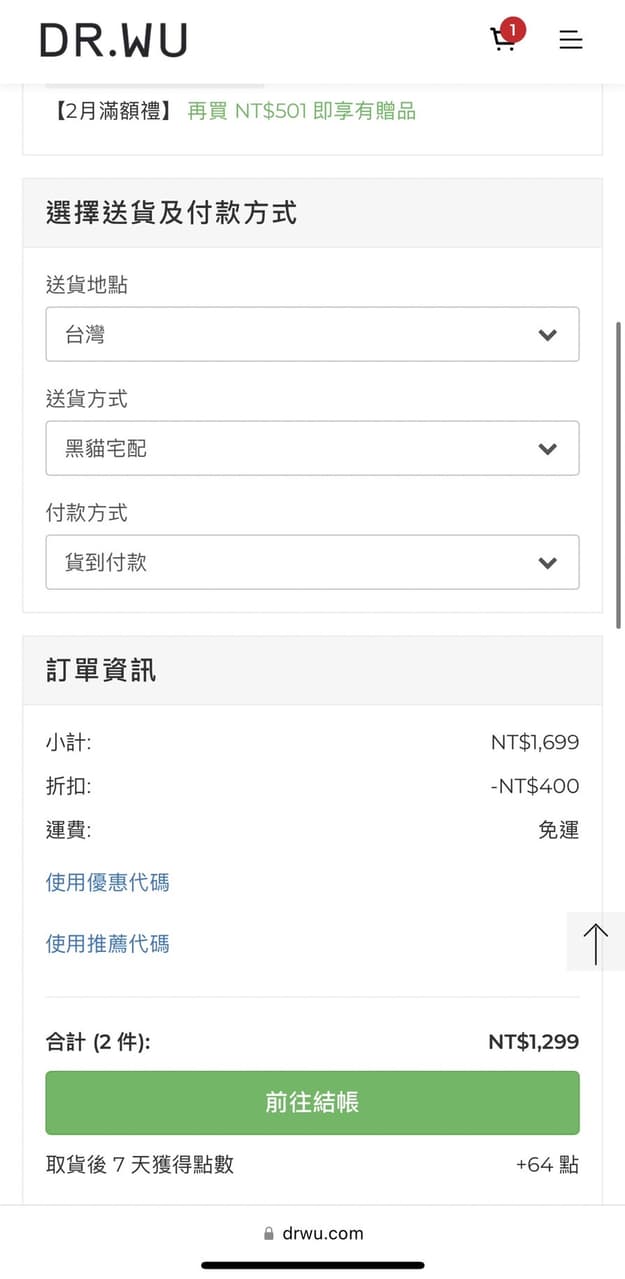
Task: Open the hamburger navigation menu
Action: click(570, 40)
